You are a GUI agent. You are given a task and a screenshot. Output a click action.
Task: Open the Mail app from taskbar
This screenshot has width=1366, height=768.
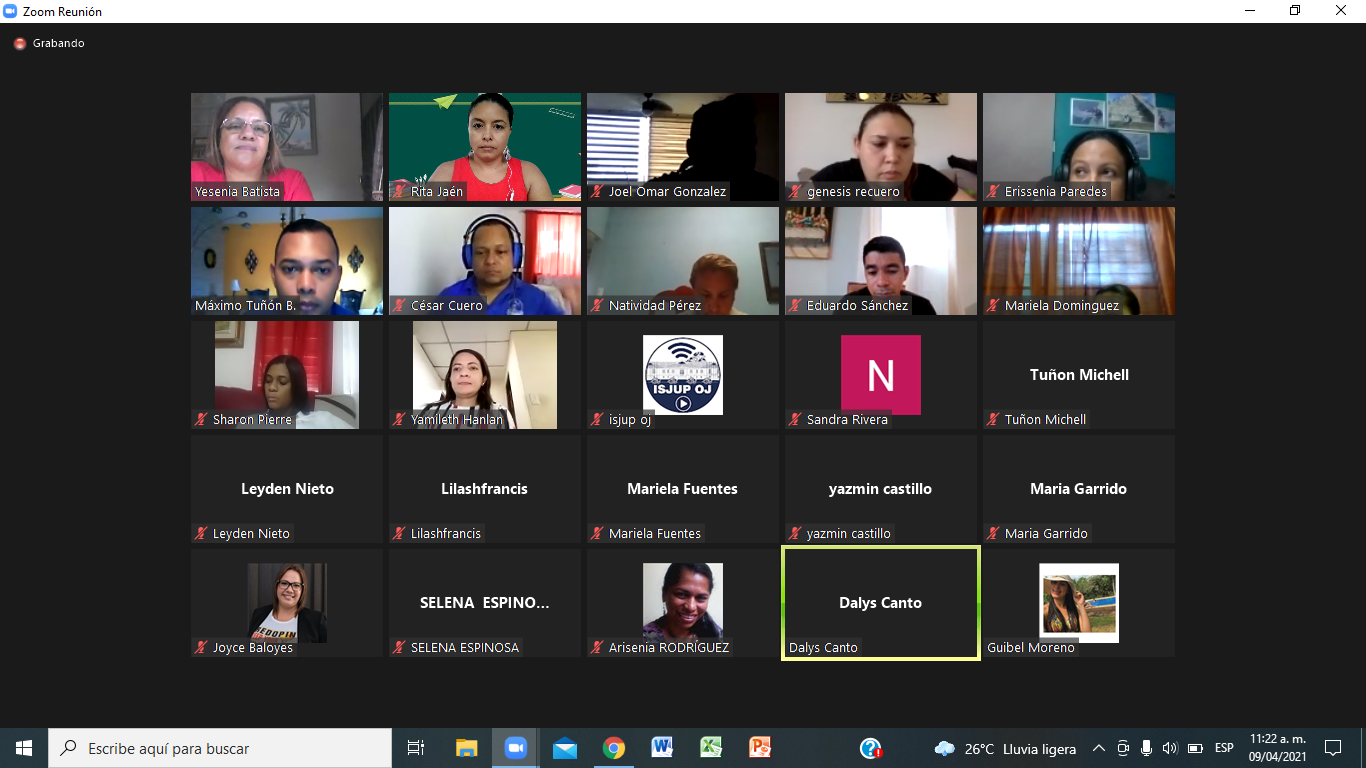coord(565,748)
